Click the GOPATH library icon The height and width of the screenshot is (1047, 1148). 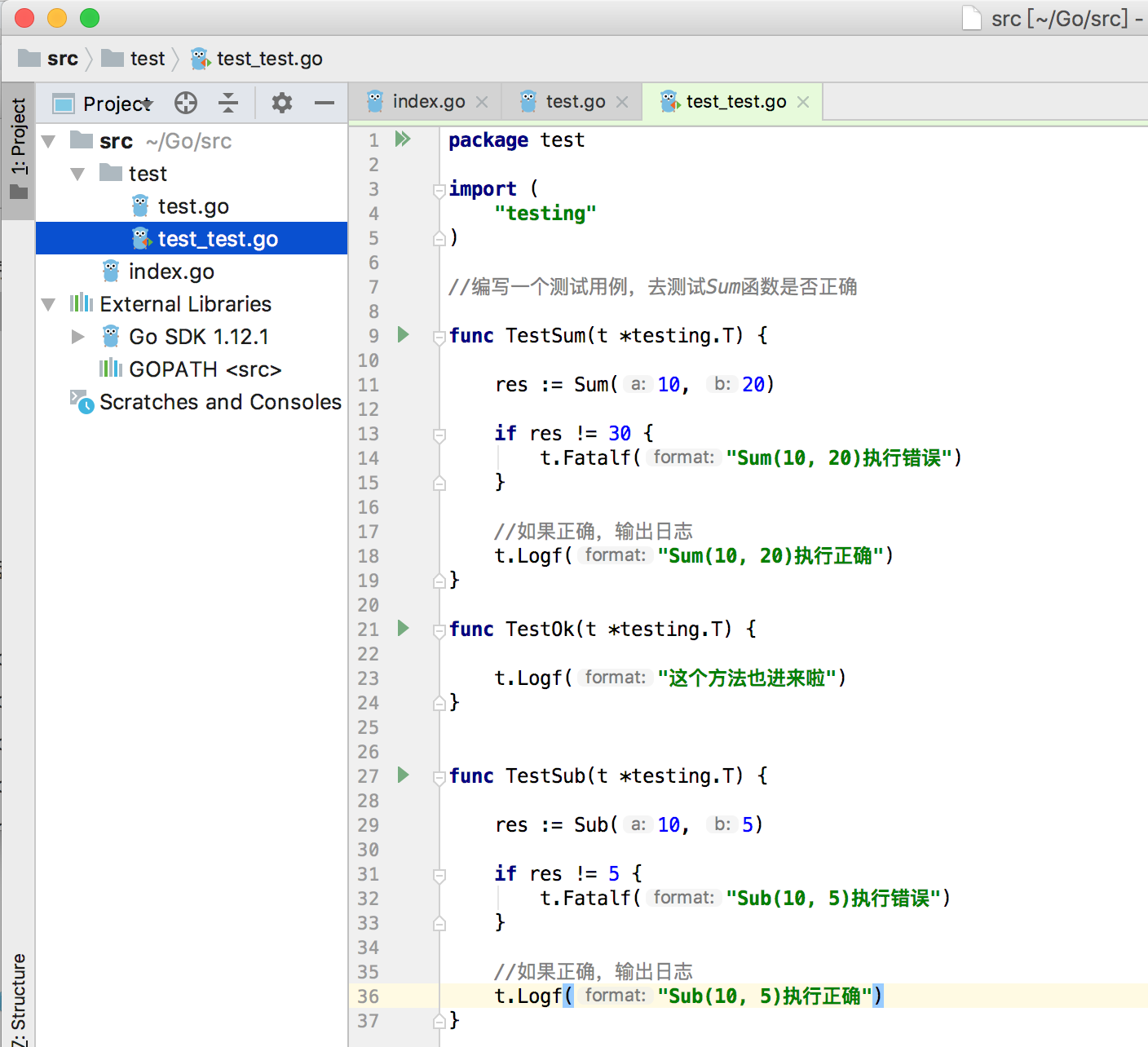point(111,369)
